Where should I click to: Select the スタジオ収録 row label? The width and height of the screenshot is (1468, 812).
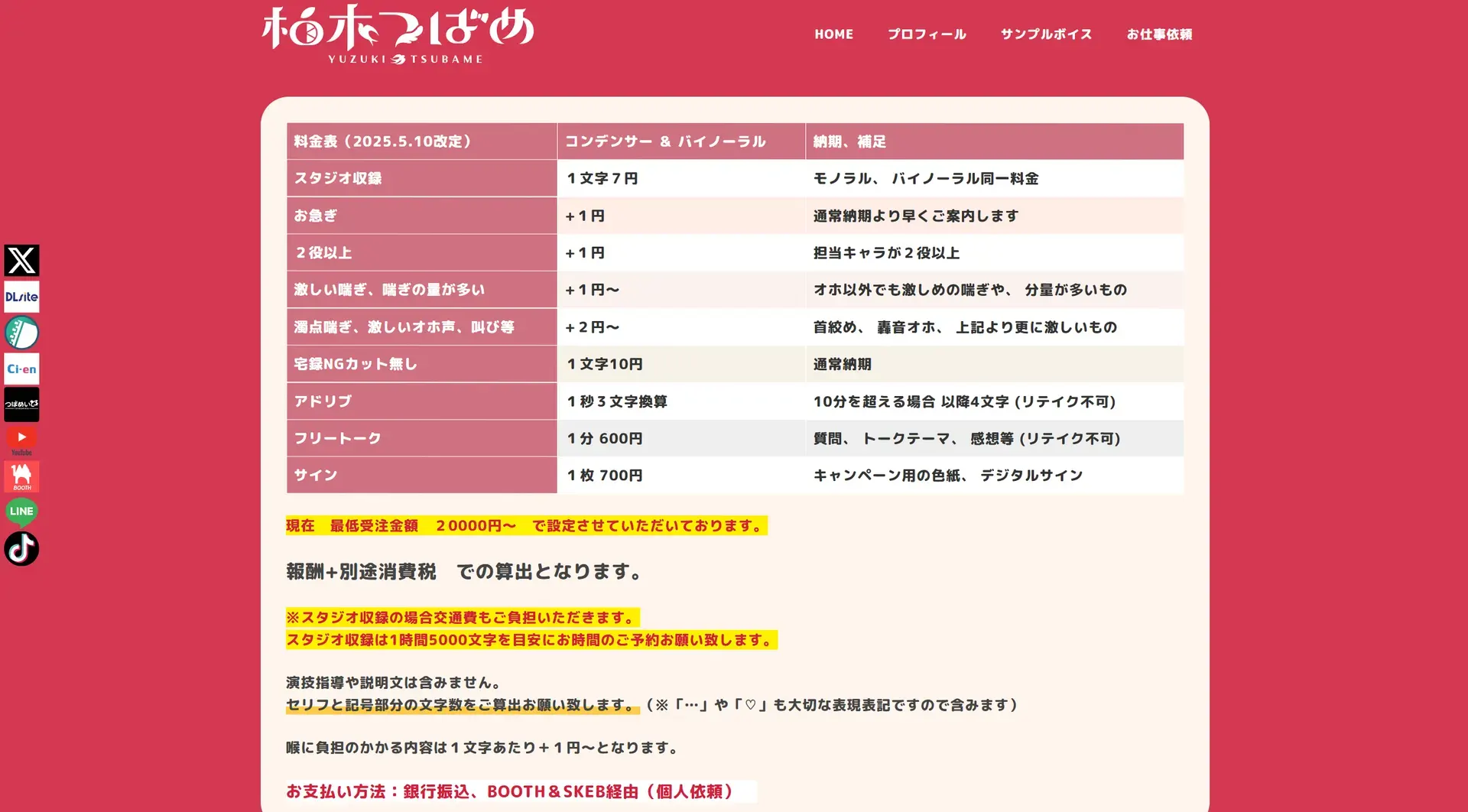[422, 178]
